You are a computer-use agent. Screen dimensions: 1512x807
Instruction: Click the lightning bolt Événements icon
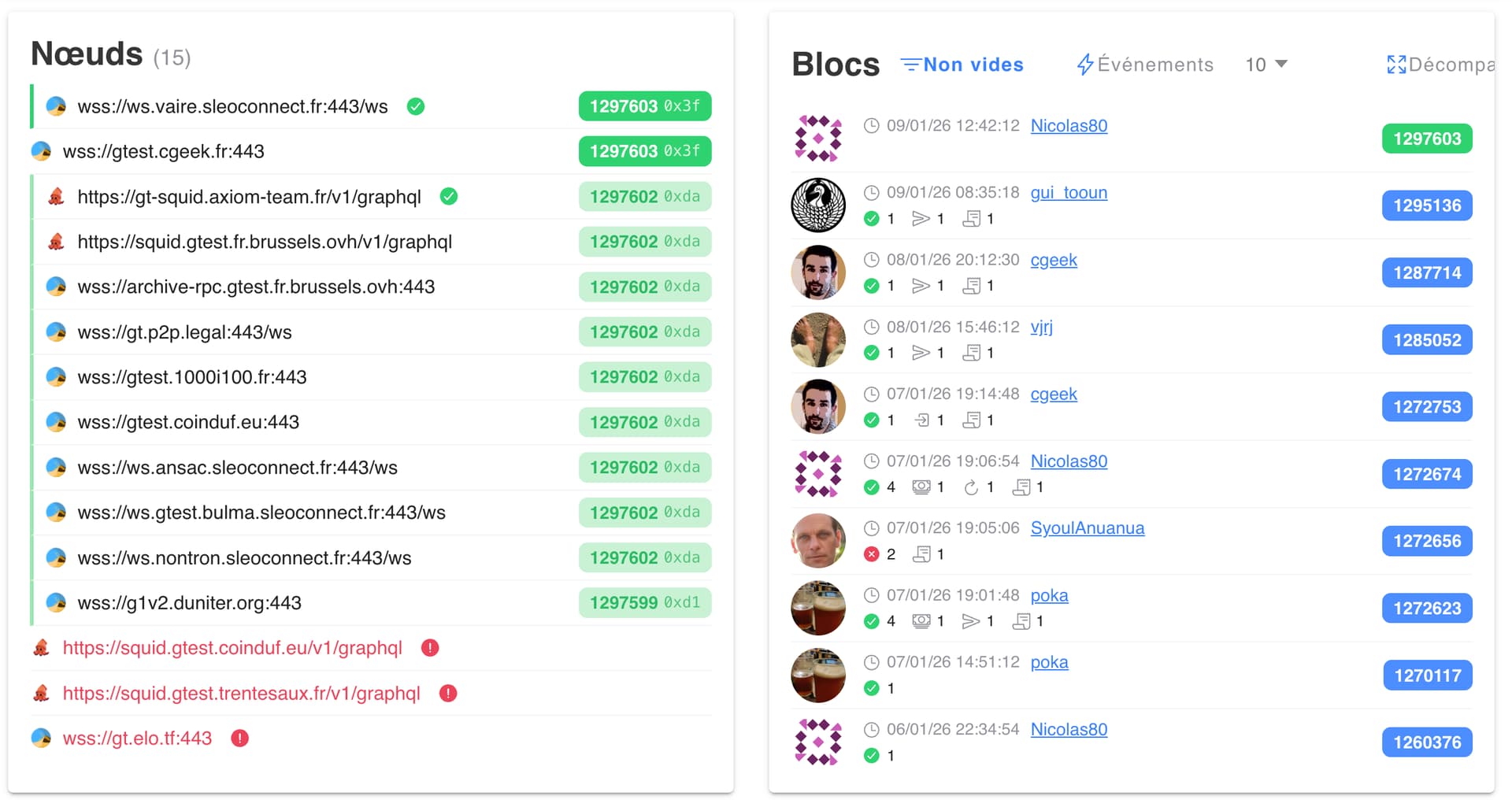click(1085, 65)
